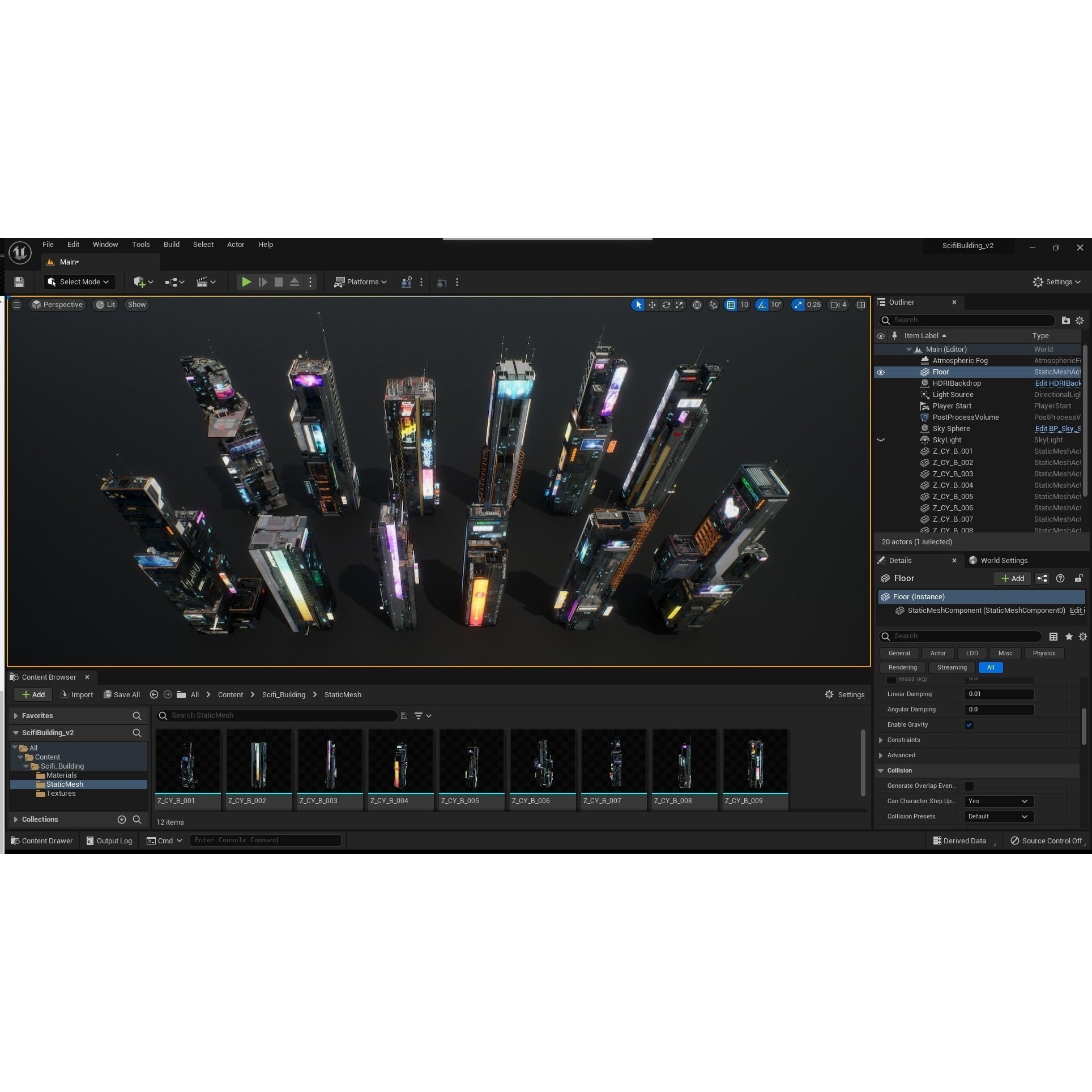This screenshot has width=1092, height=1092.
Task: Click the green Play button in the toolbar
Action: pyautogui.click(x=246, y=282)
